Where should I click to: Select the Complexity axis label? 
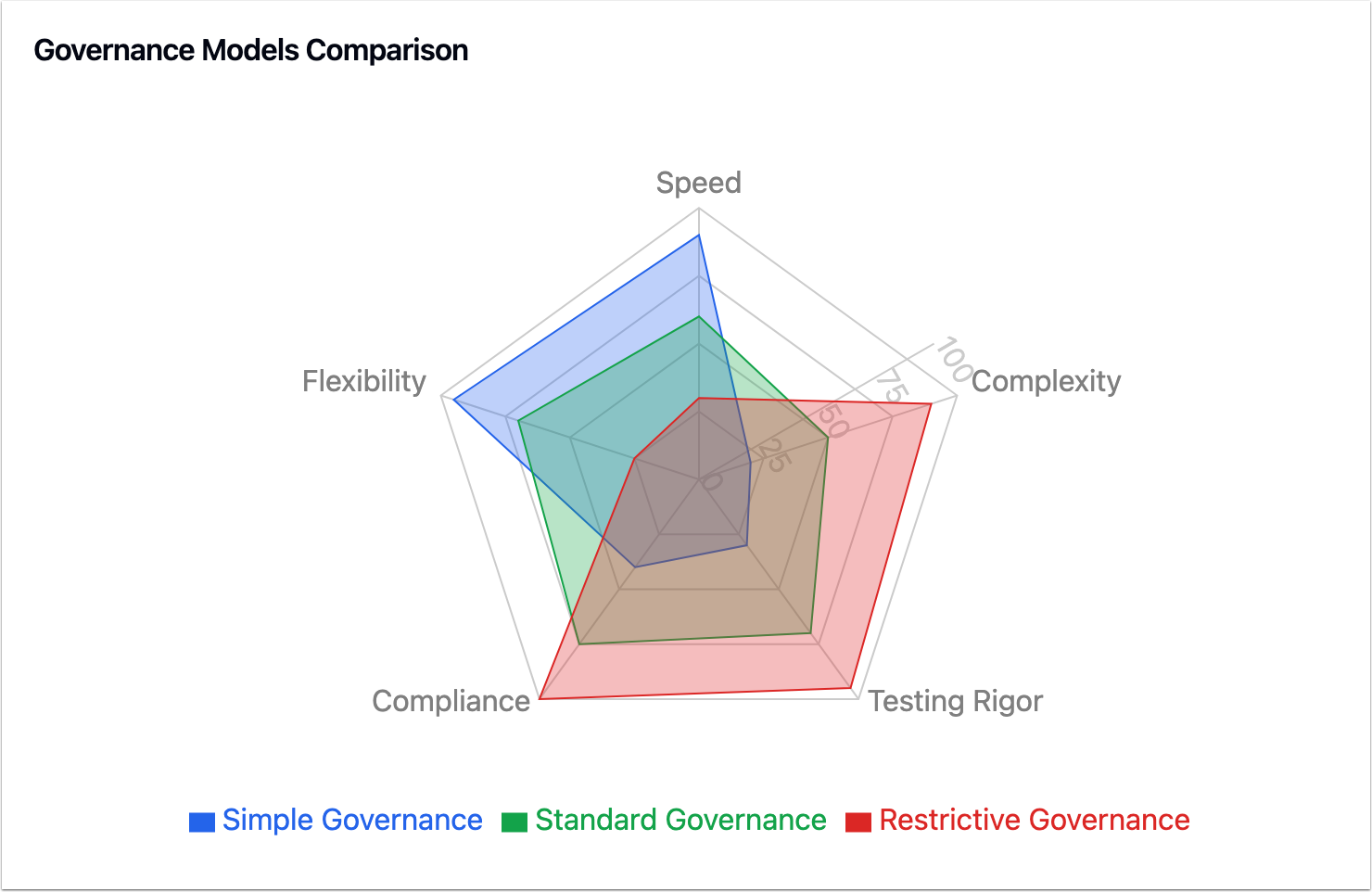[x=1046, y=381]
